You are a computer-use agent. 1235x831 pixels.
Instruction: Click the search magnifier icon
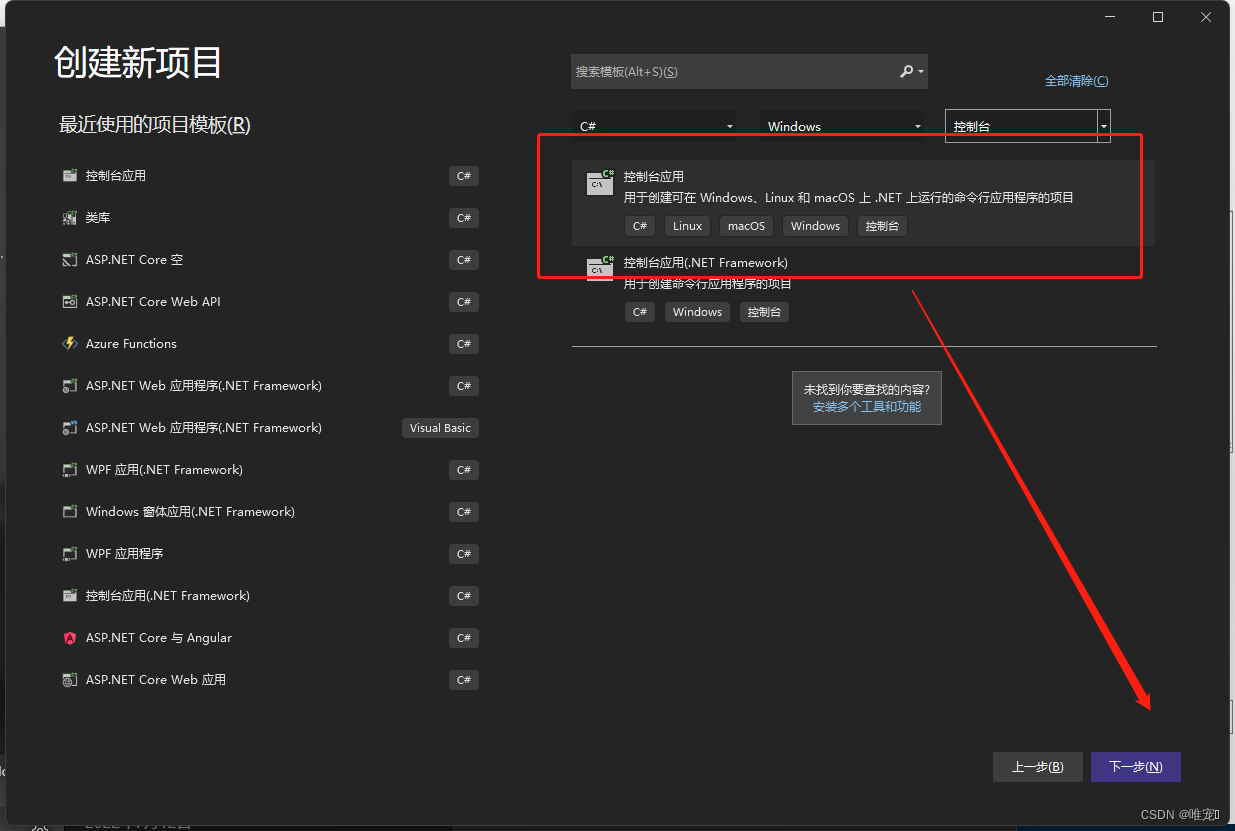coord(907,72)
